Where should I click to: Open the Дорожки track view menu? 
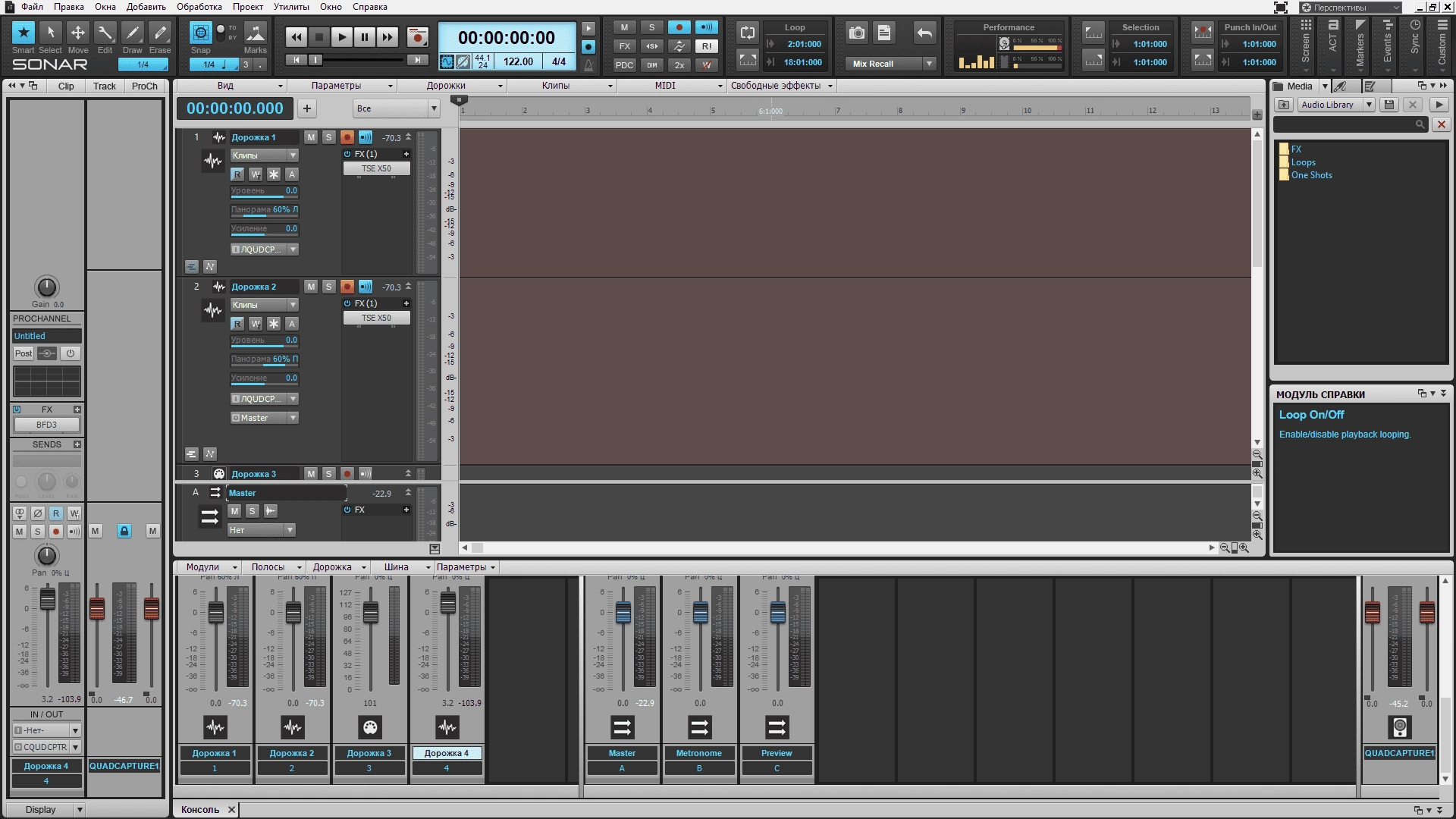(x=452, y=86)
